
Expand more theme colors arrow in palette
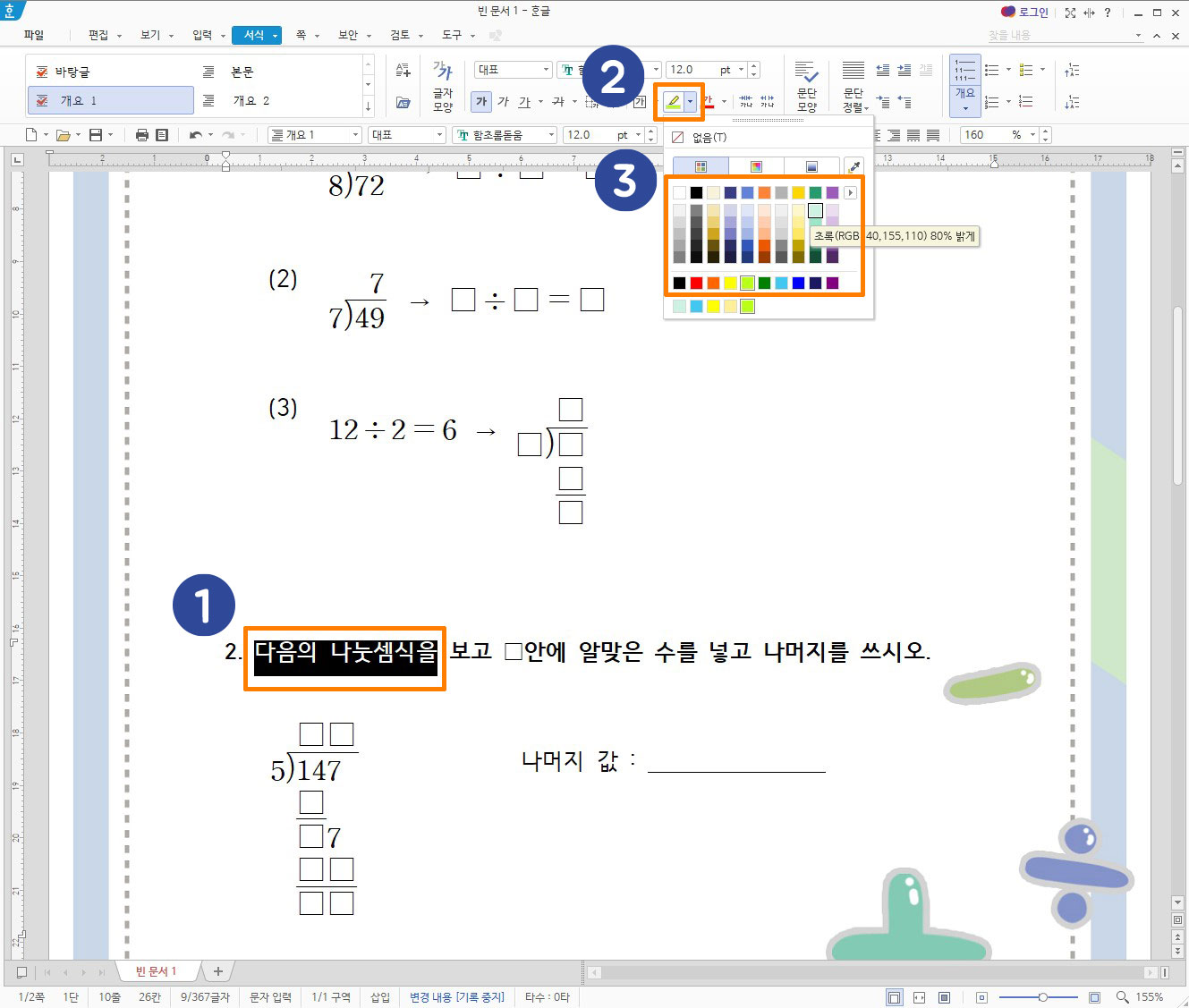tap(850, 192)
